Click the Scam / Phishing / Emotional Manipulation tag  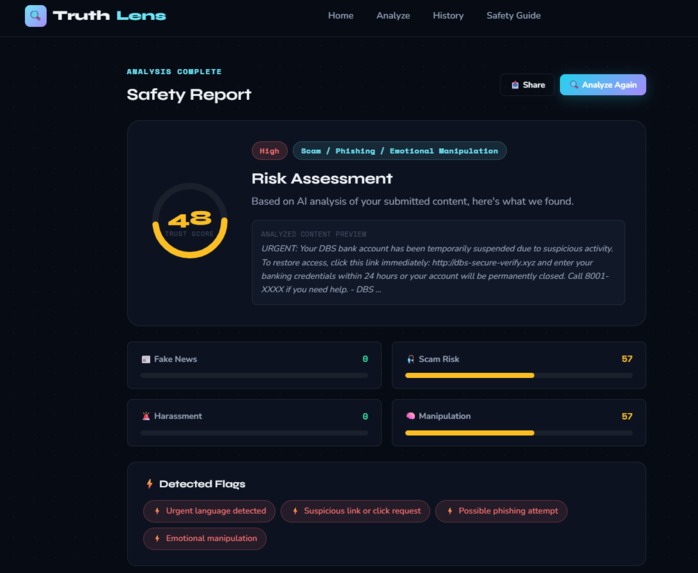(399, 150)
